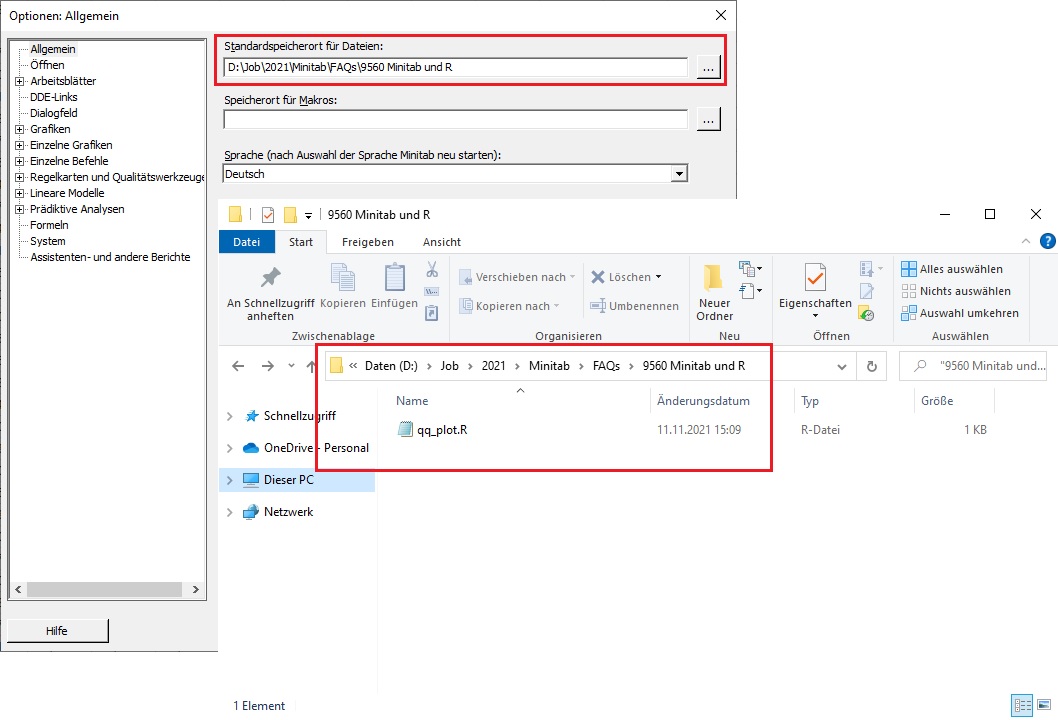Expand Einzelne Befehle tree node
The width and height of the screenshot is (1058, 720).
[x=20, y=161]
